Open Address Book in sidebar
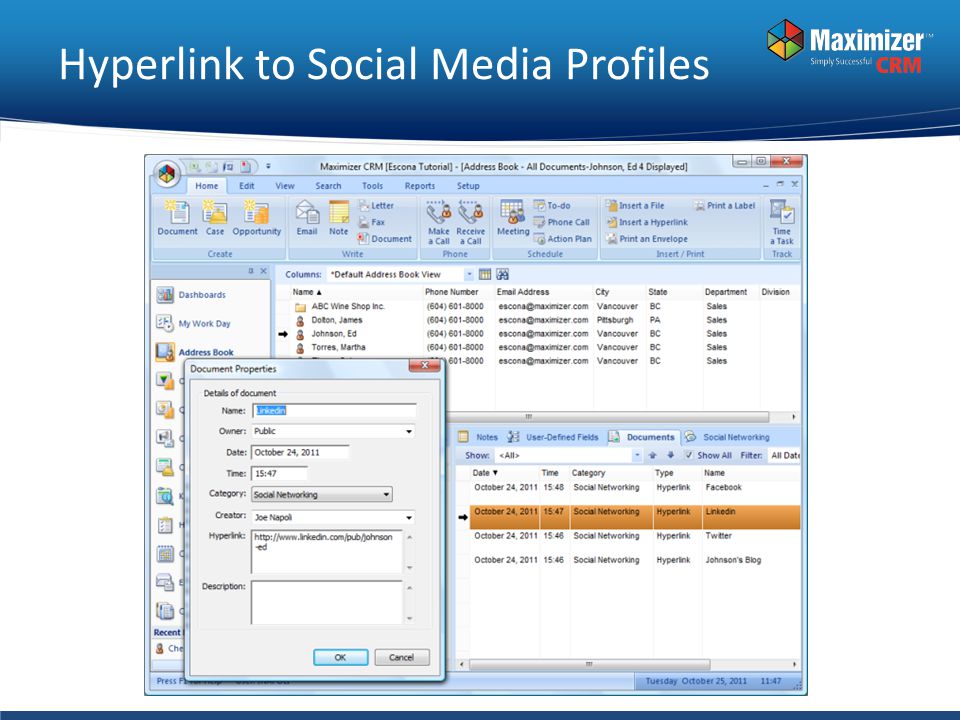The width and height of the screenshot is (960, 720). point(195,352)
